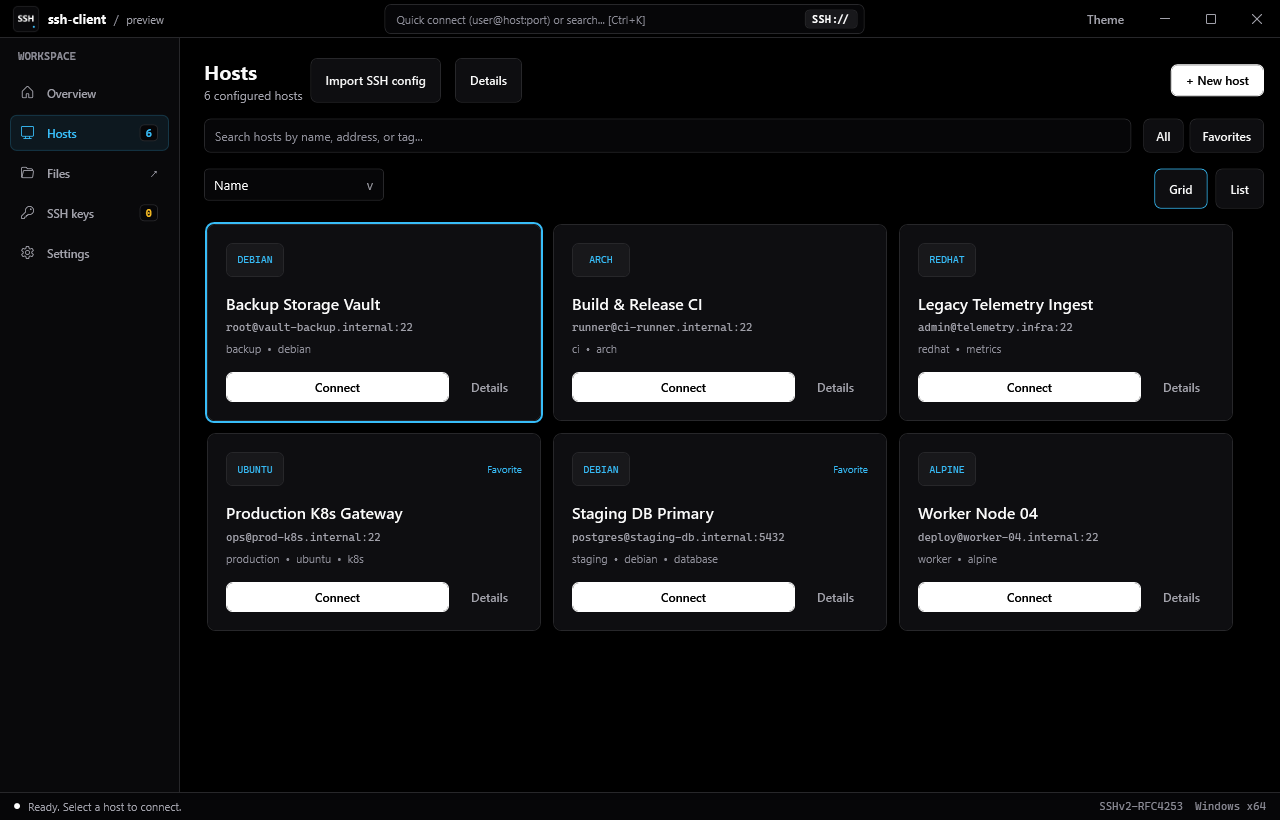Click the Favorite label on Staging DB Primary
1280x820 pixels.
(x=851, y=469)
